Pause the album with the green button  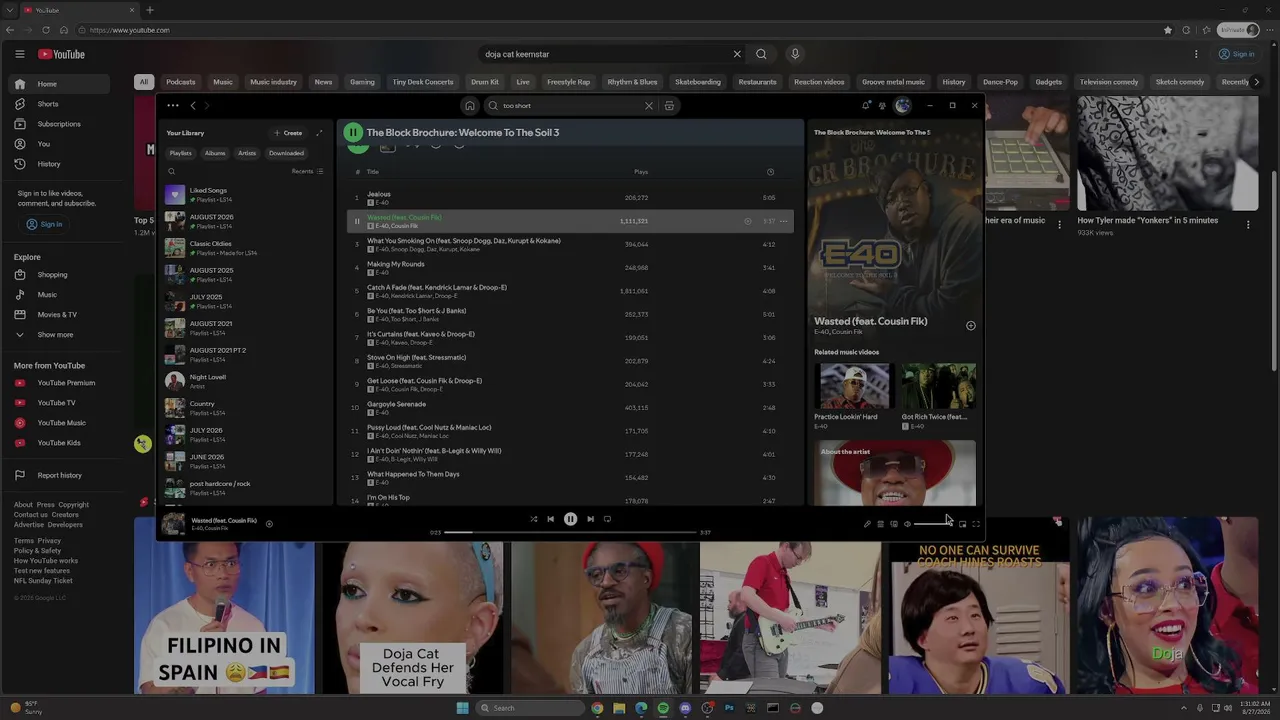353,132
